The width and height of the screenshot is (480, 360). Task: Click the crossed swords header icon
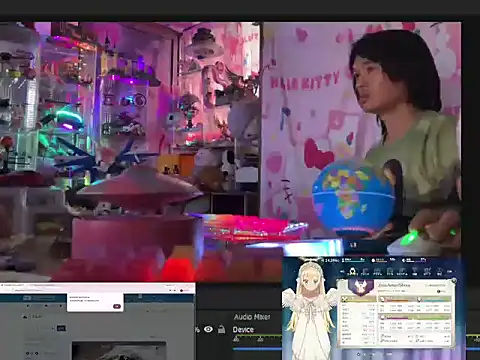pyautogui.click(x=345, y=299)
